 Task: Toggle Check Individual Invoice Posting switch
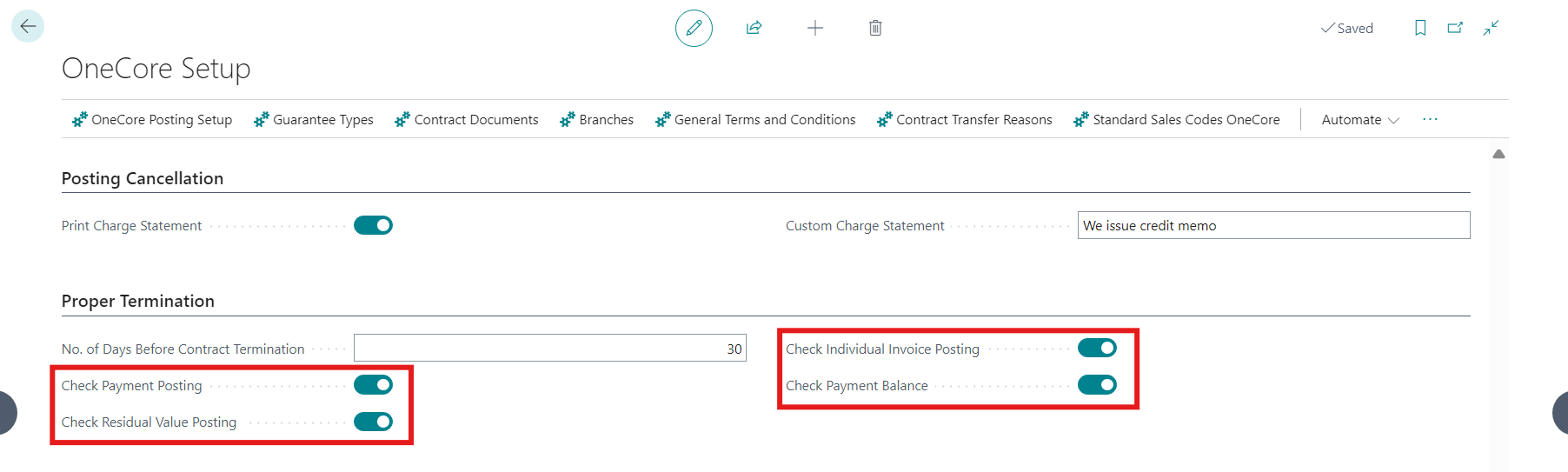point(1097,349)
